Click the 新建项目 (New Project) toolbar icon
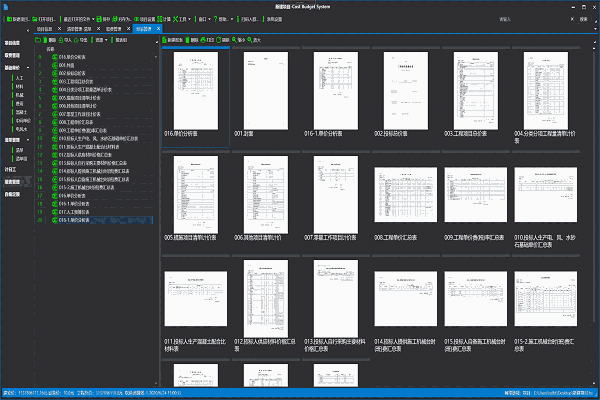This screenshot has height=400, width=600. (9, 18)
